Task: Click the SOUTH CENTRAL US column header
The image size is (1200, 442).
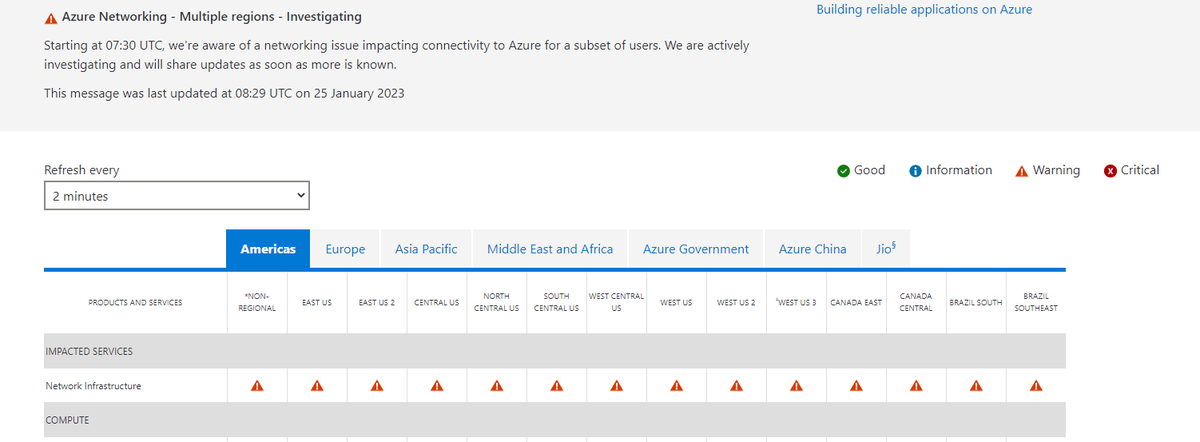Action: 556,302
